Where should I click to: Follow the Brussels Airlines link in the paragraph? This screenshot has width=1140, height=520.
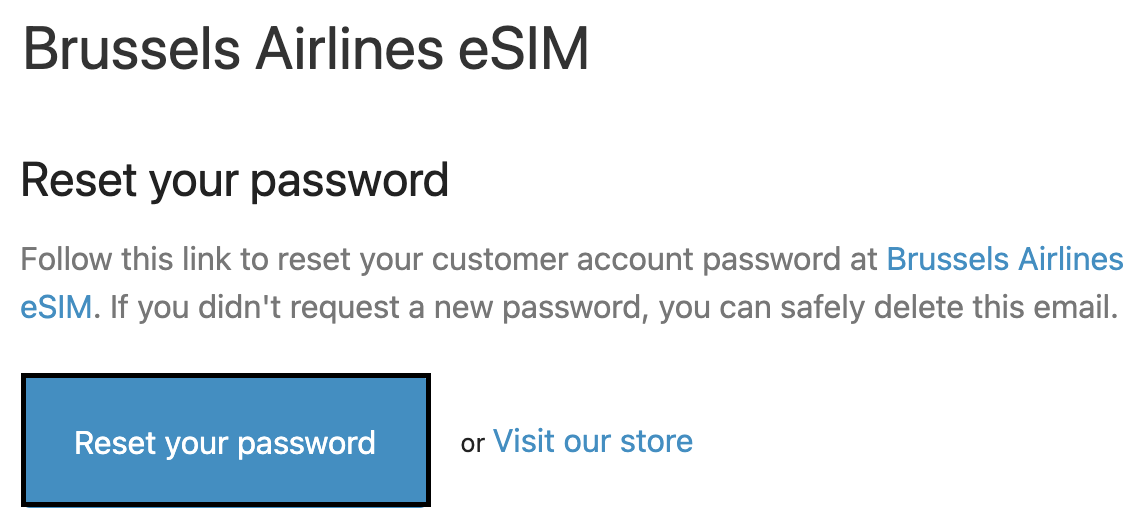coord(1005,260)
